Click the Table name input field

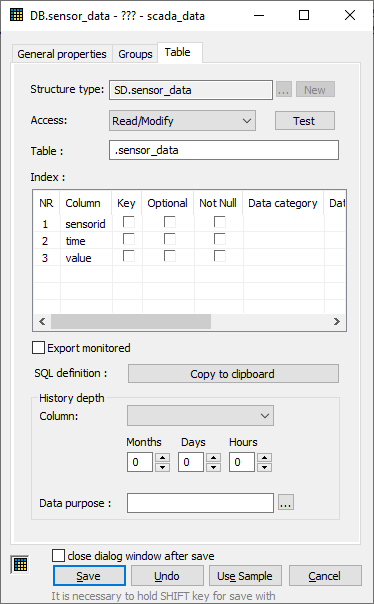pyautogui.click(x=224, y=150)
